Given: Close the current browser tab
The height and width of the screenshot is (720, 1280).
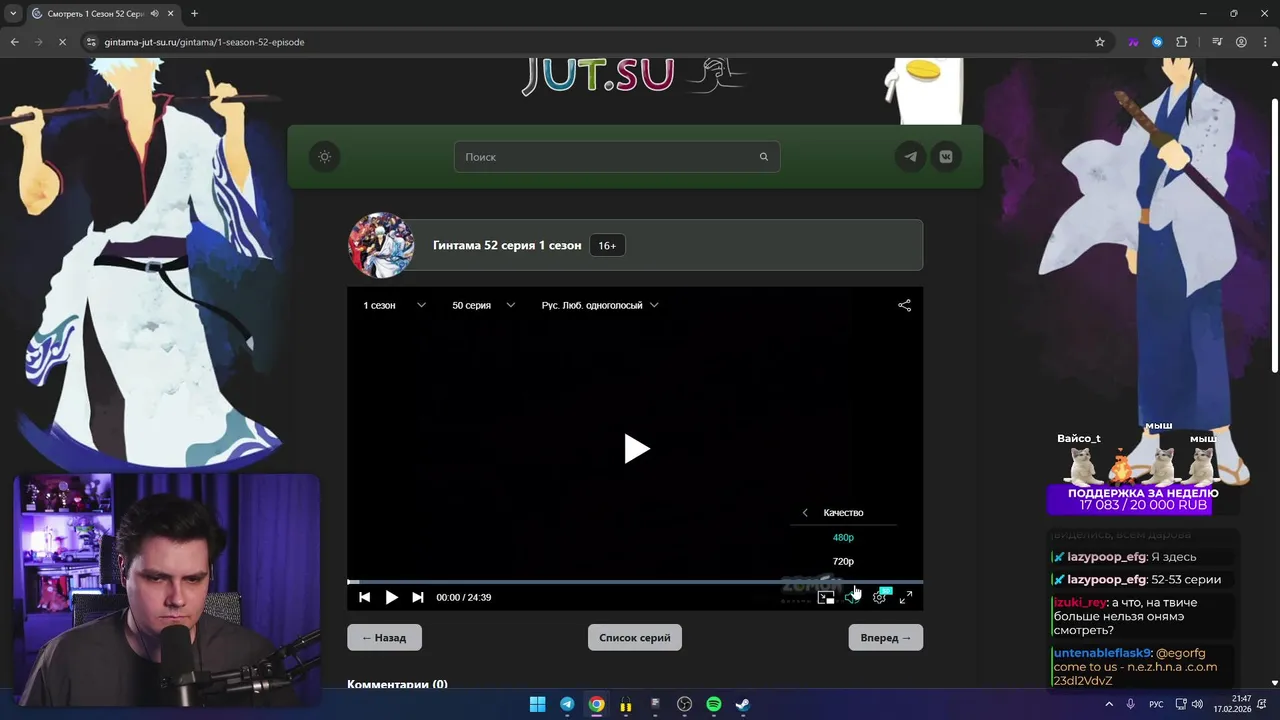Looking at the screenshot, I should pyautogui.click(x=171, y=14).
